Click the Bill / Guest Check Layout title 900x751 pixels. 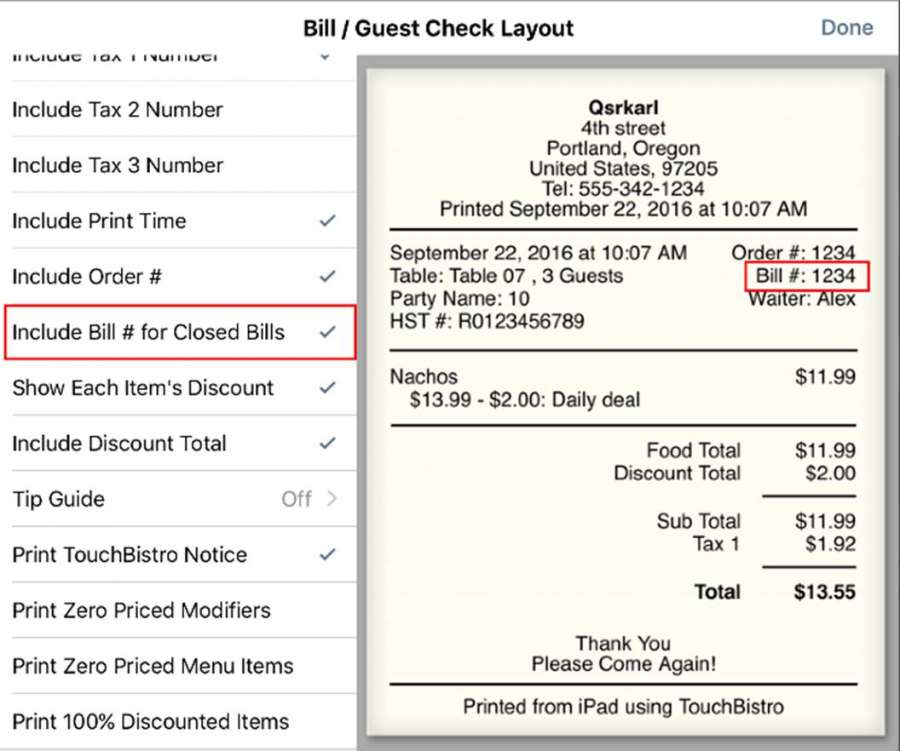pyautogui.click(x=438, y=28)
